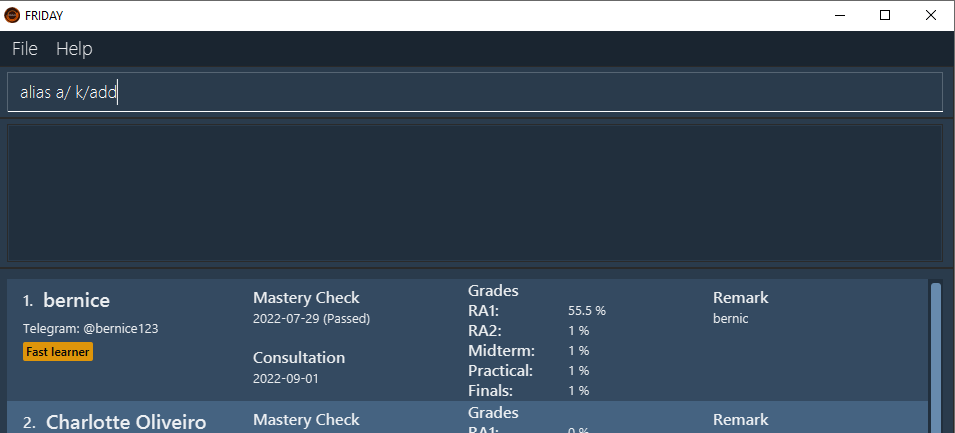Click bernice's RA1 score 55.5 %
955x433 pixels.
[587, 311]
